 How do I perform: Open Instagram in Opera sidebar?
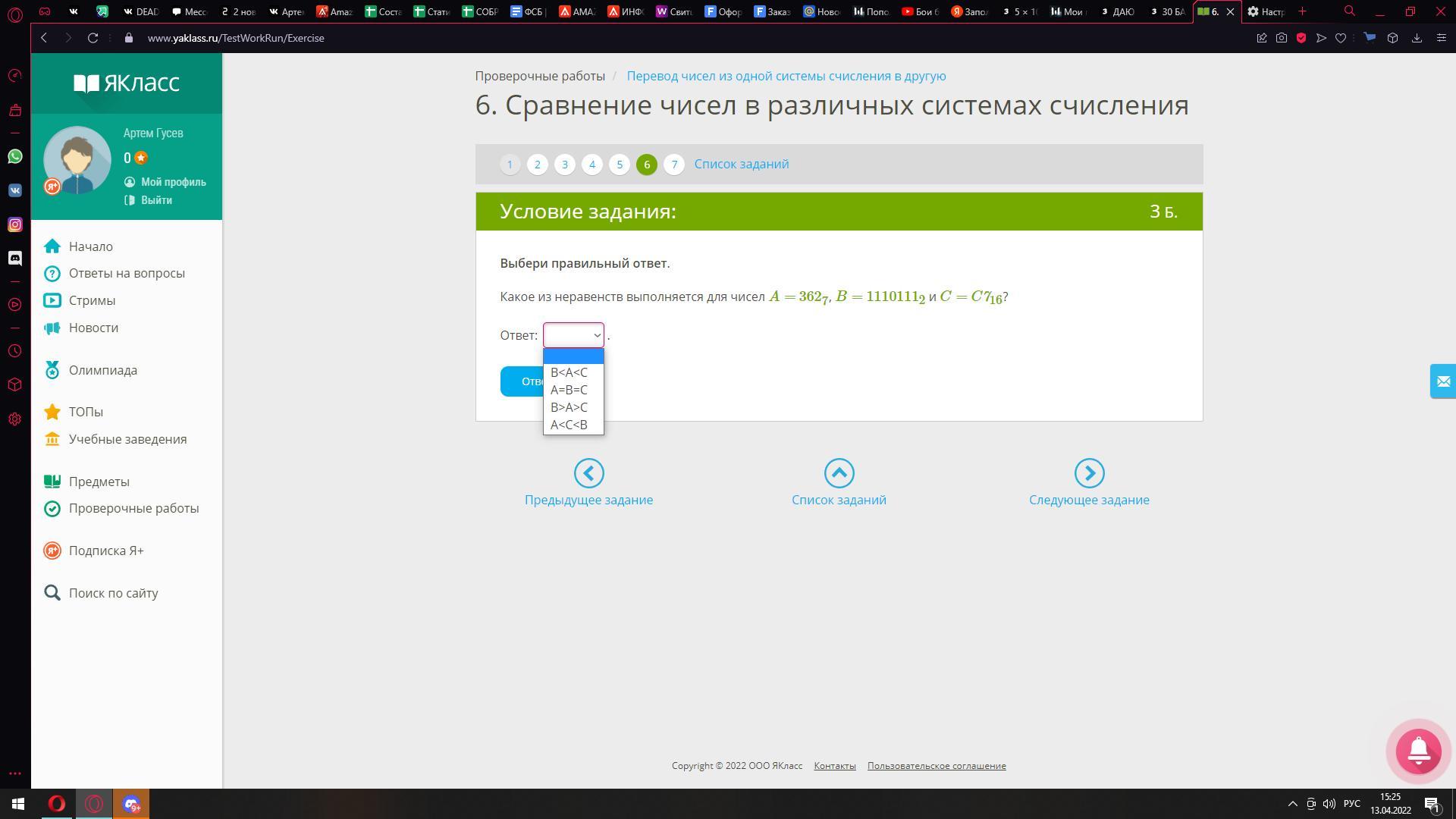tap(15, 224)
